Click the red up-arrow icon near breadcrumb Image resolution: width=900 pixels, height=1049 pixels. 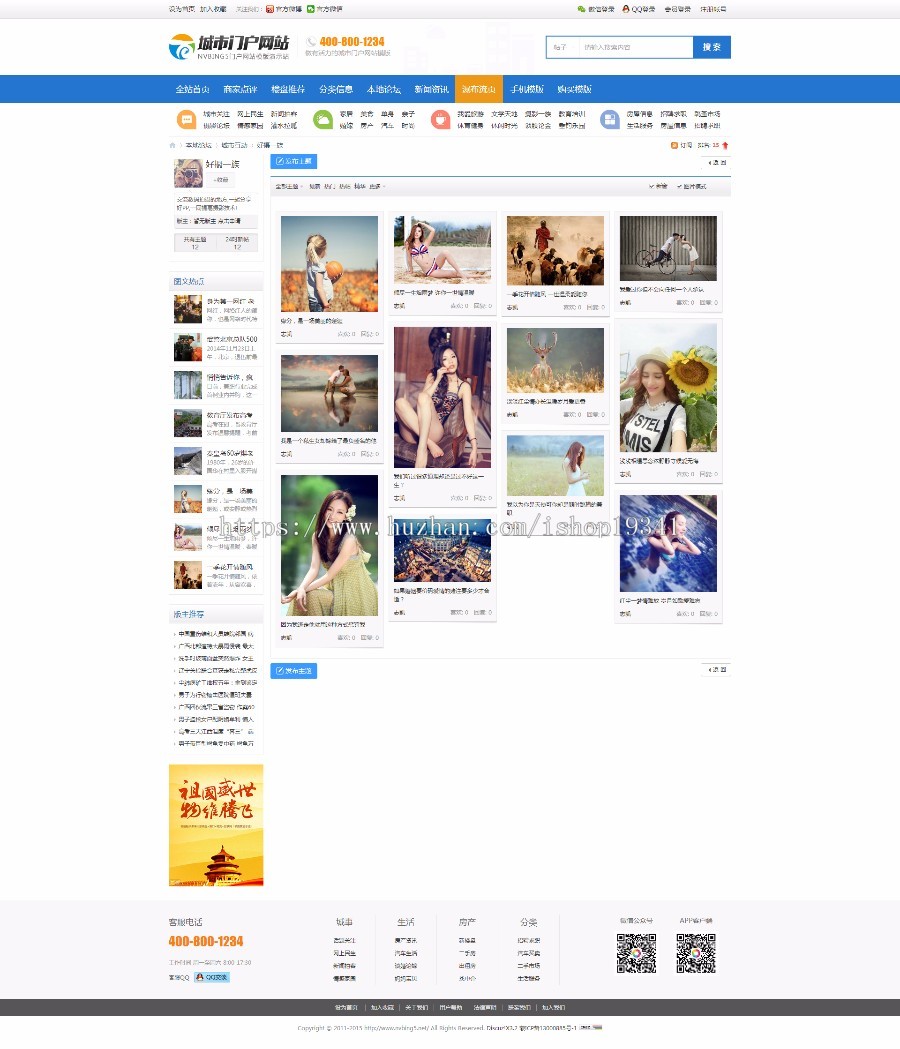tap(725, 145)
